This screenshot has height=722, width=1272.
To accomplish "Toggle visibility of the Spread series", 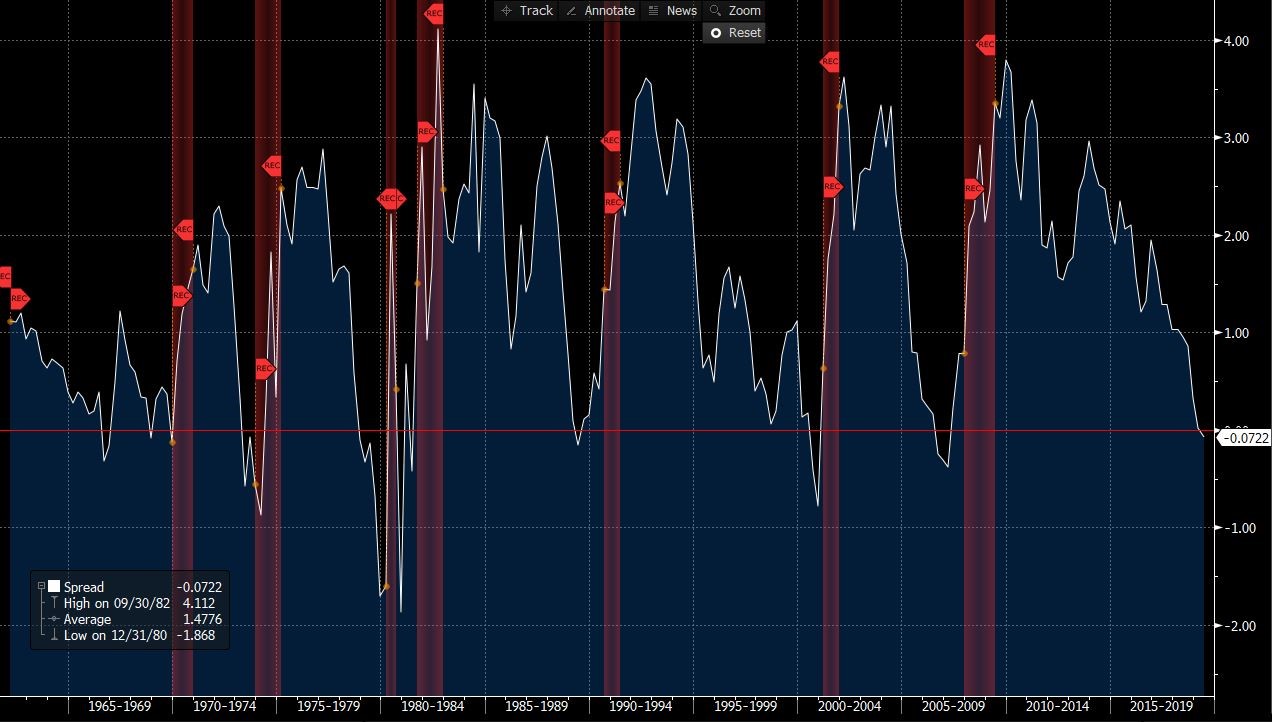I will click(53, 587).
